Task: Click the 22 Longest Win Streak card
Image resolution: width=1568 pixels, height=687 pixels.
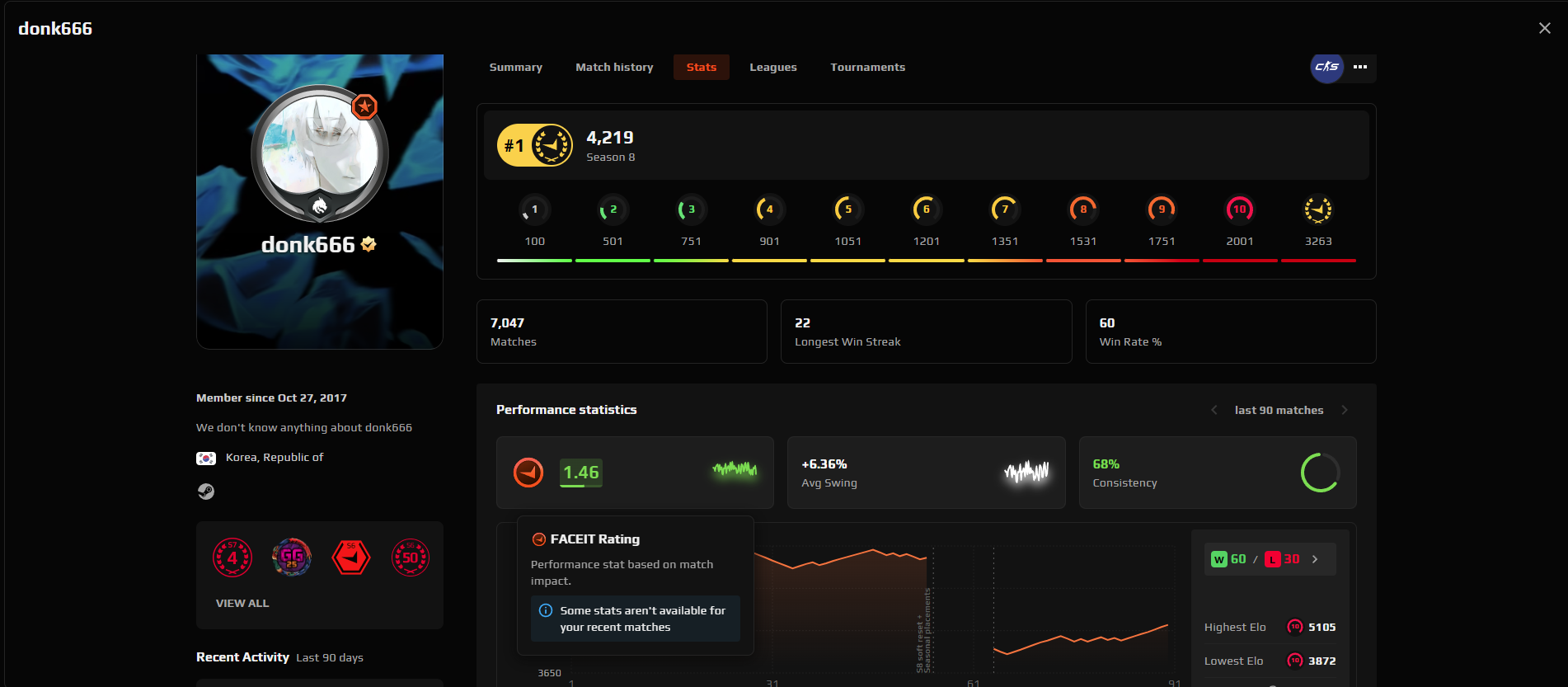Action: point(926,332)
